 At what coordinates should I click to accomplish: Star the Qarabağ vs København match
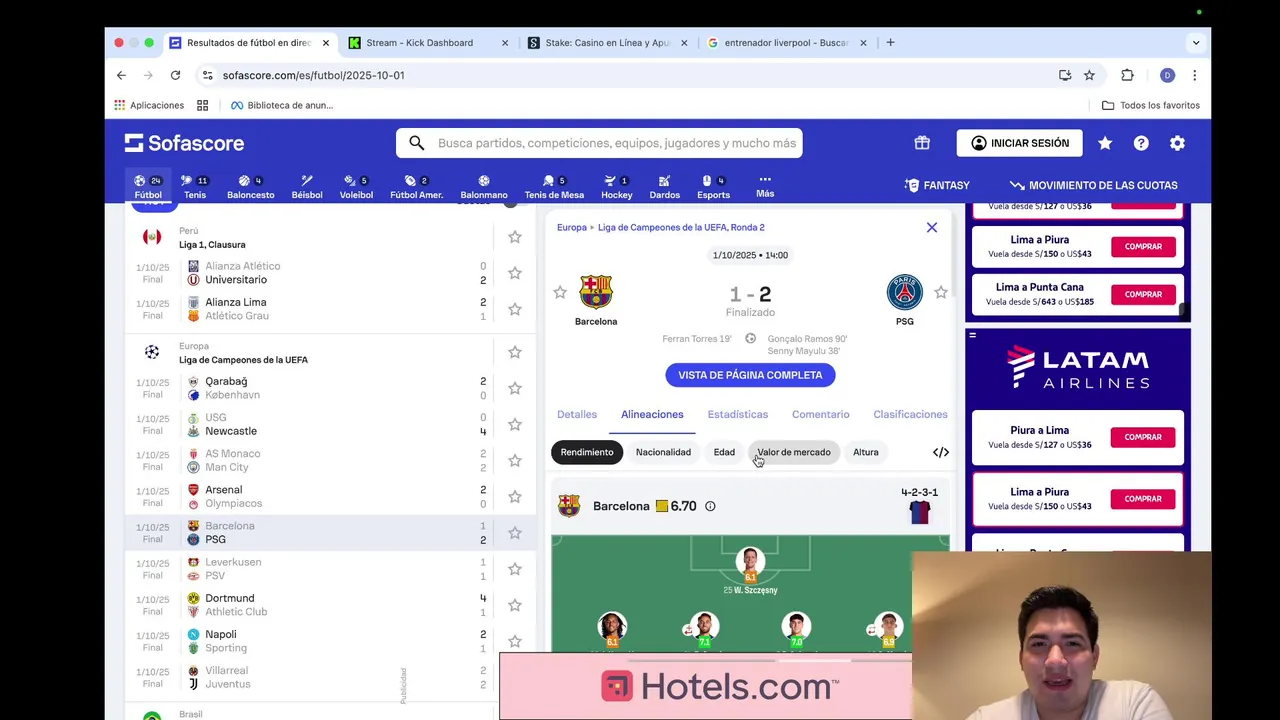pyautogui.click(x=515, y=388)
